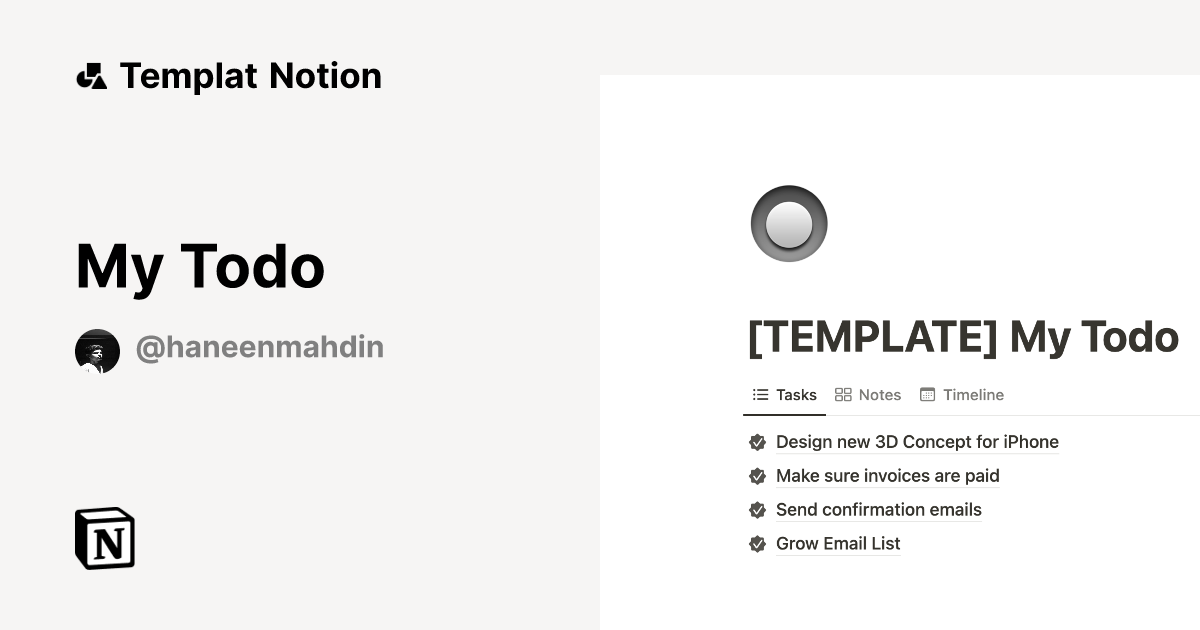Screen dimensions: 1200x630
Task: Click the haneenmahdin profile avatar
Action: (97, 350)
